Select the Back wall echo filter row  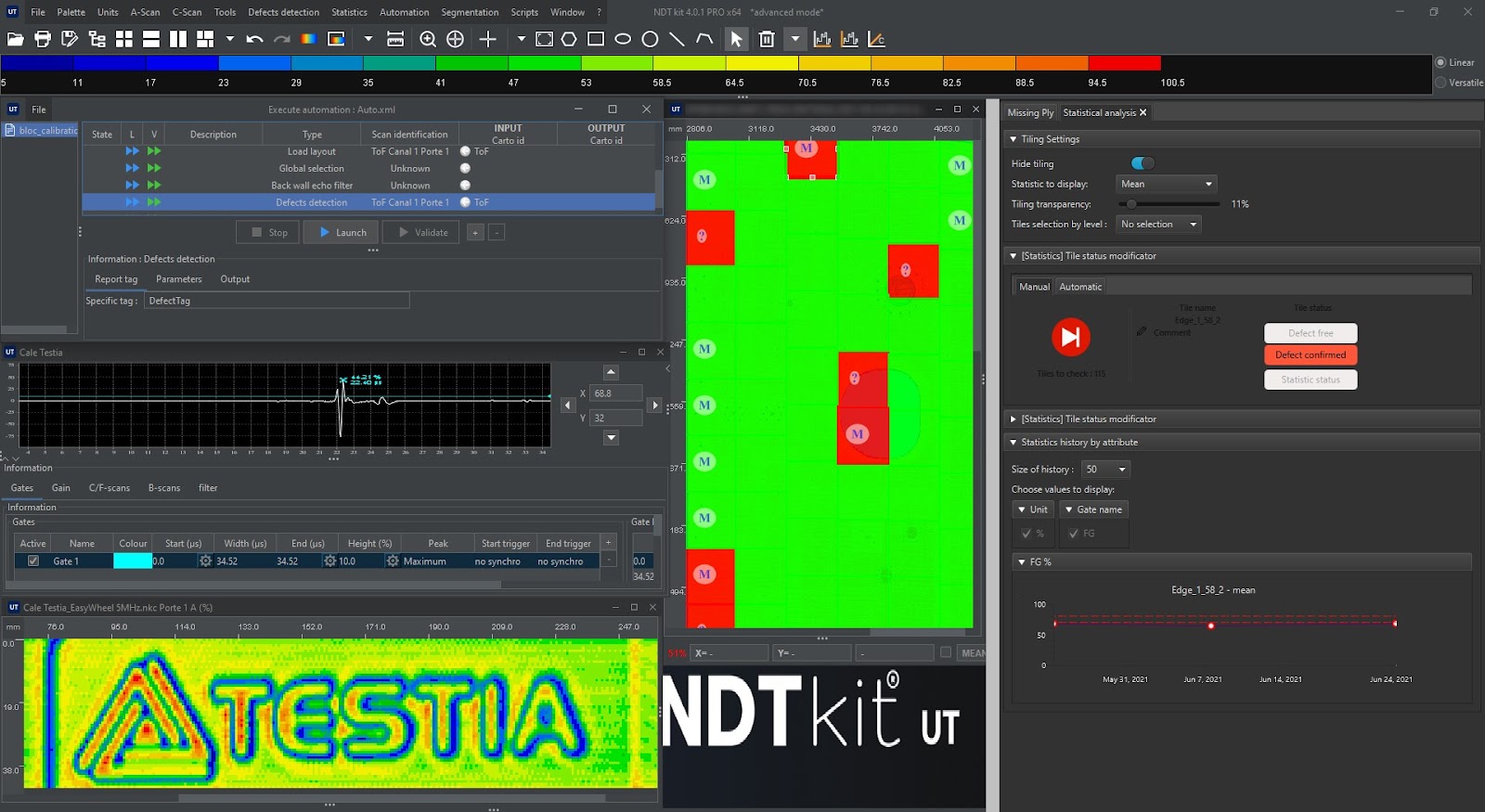[x=368, y=186]
